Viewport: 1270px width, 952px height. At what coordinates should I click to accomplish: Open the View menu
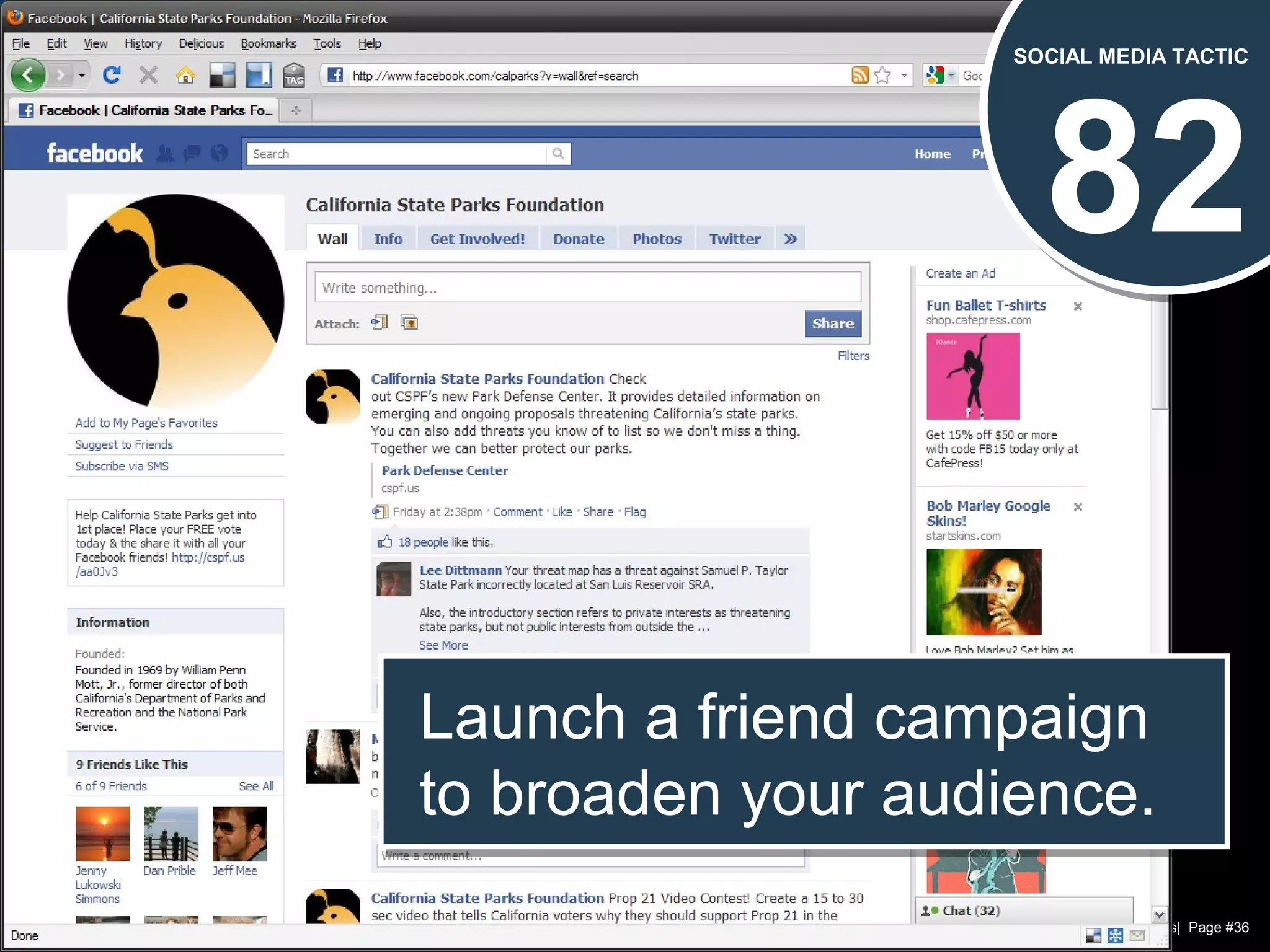point(95,43)
